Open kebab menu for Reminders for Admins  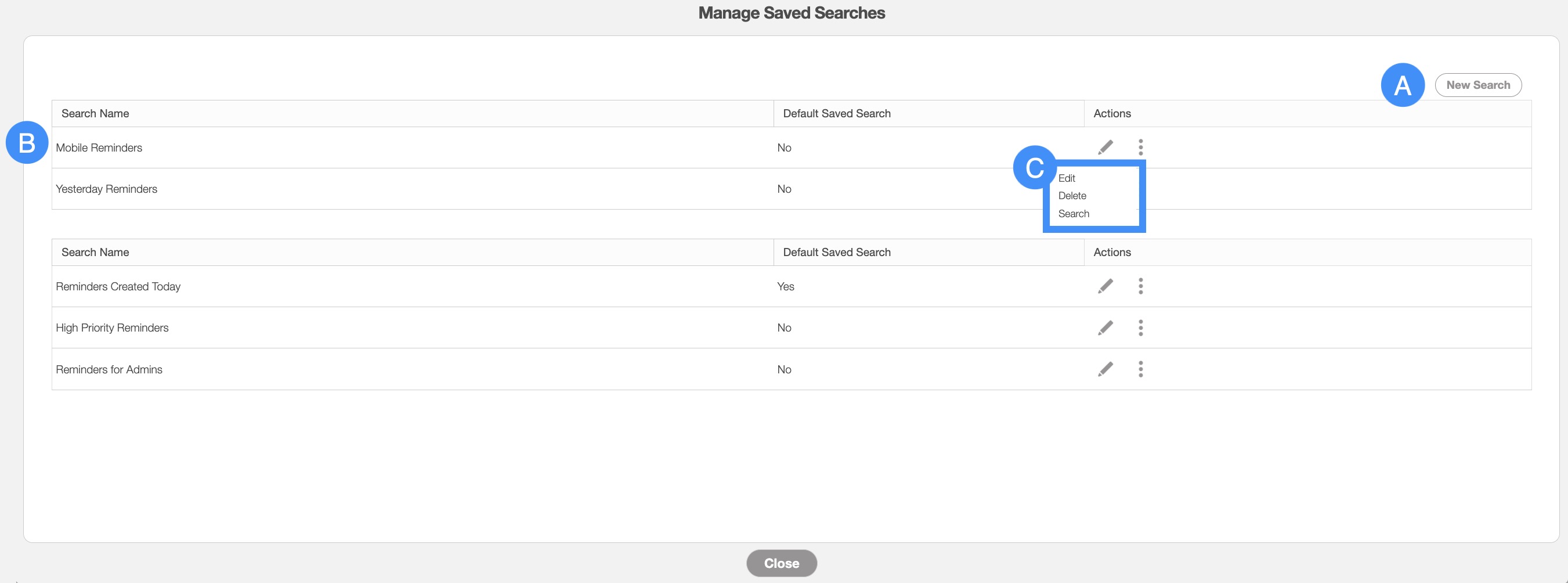(1140, 369)
